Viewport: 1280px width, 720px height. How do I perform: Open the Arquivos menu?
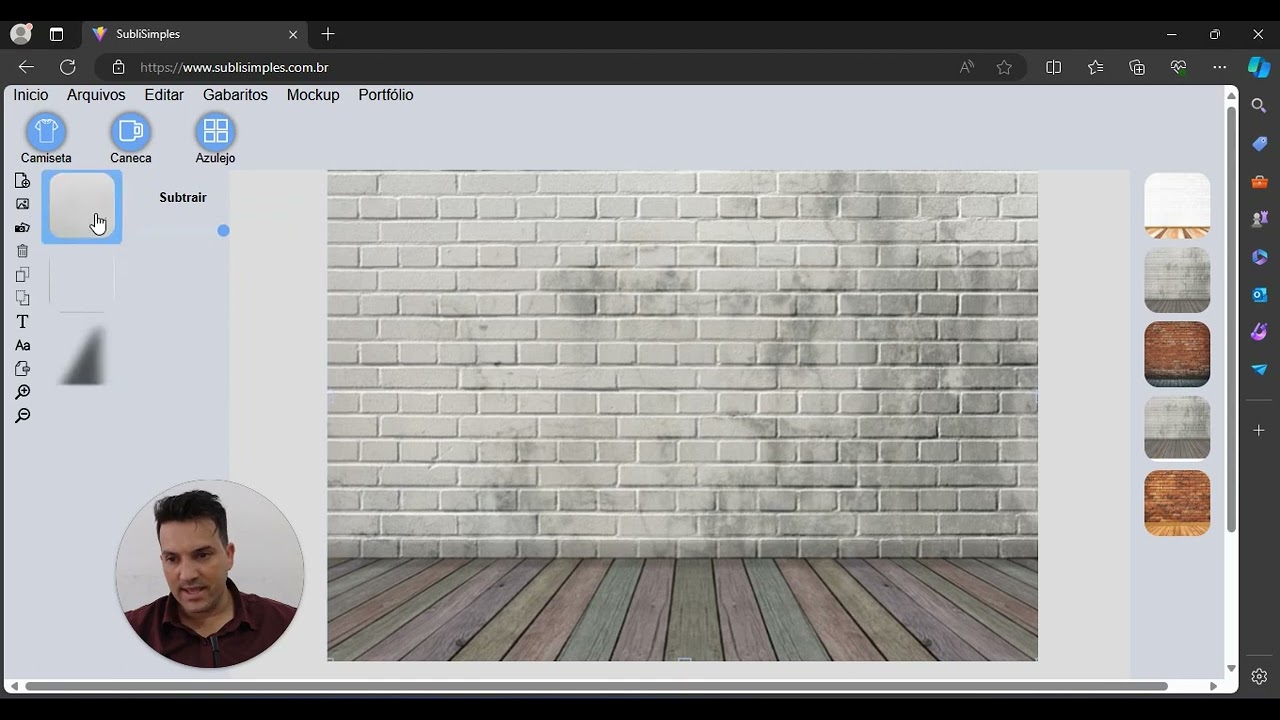point(96,95)
